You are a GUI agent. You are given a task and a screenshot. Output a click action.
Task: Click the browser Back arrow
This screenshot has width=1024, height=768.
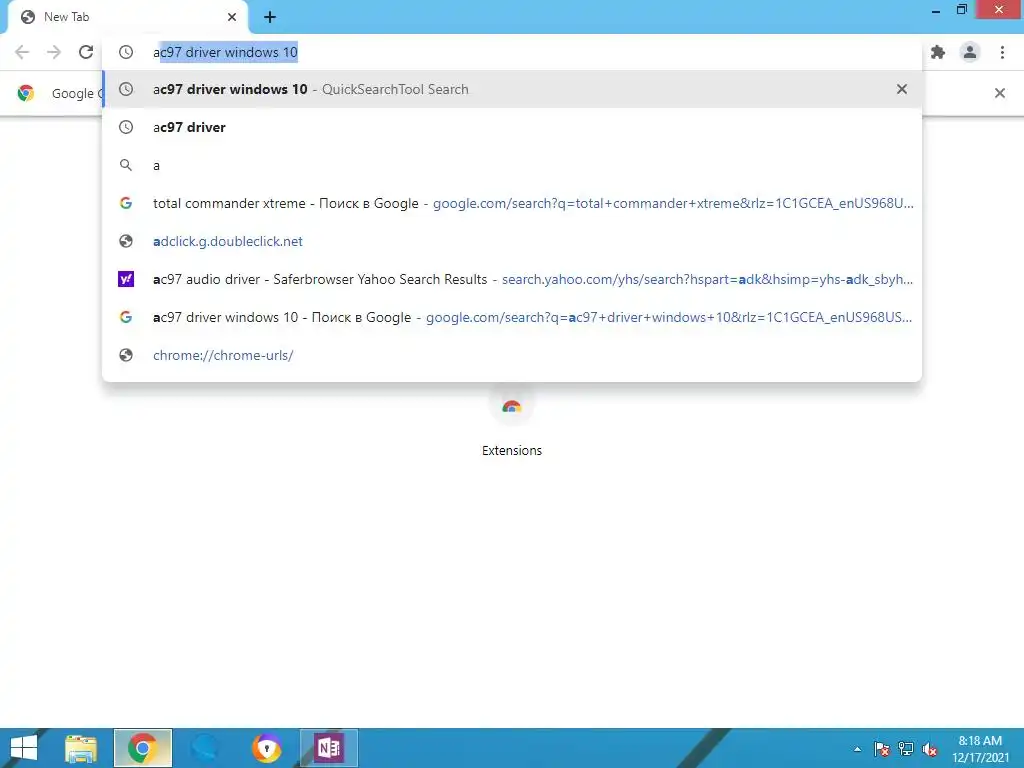click(x=22, y=52)
